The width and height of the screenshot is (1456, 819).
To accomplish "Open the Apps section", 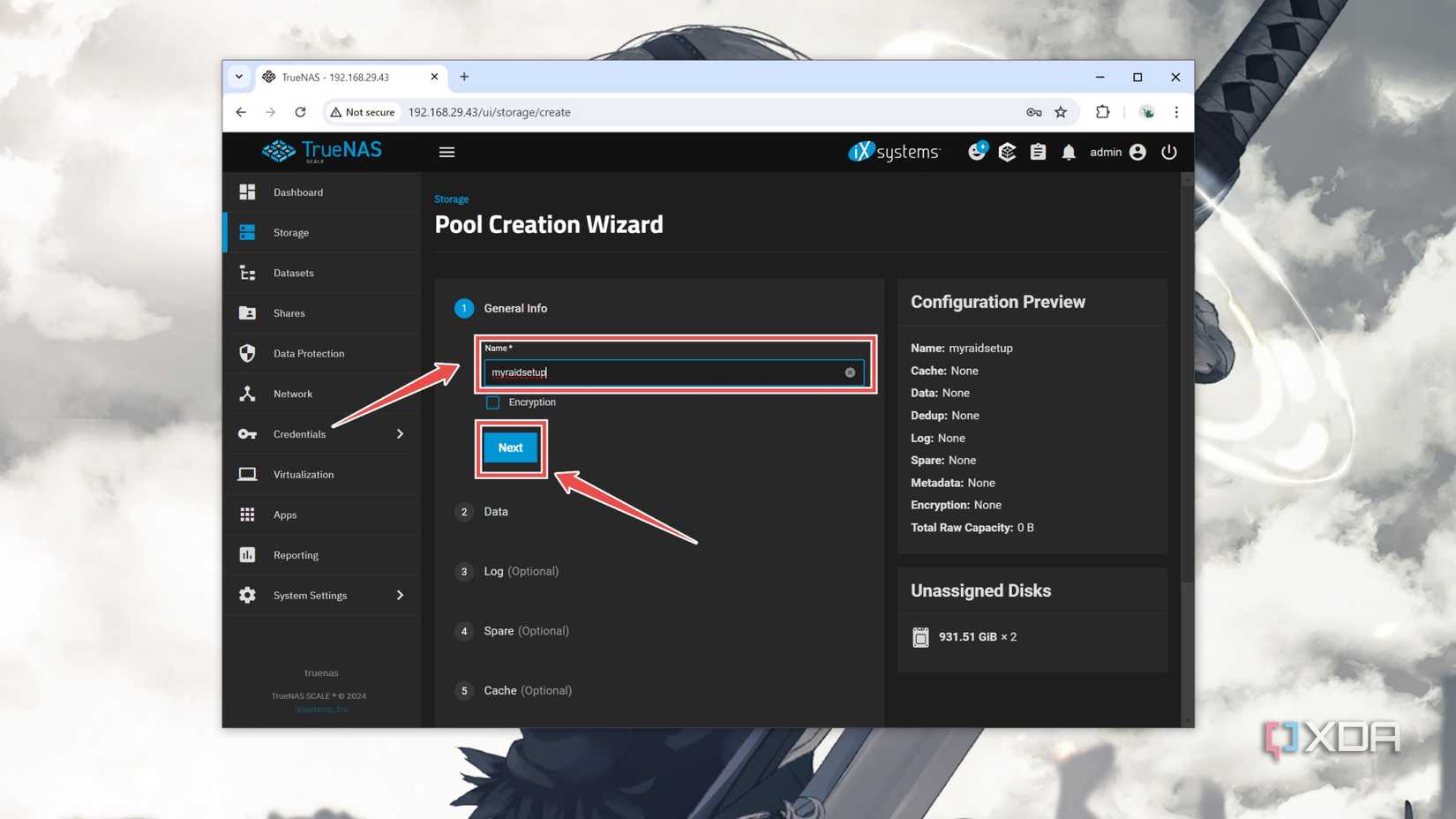I will pos(284,515).
